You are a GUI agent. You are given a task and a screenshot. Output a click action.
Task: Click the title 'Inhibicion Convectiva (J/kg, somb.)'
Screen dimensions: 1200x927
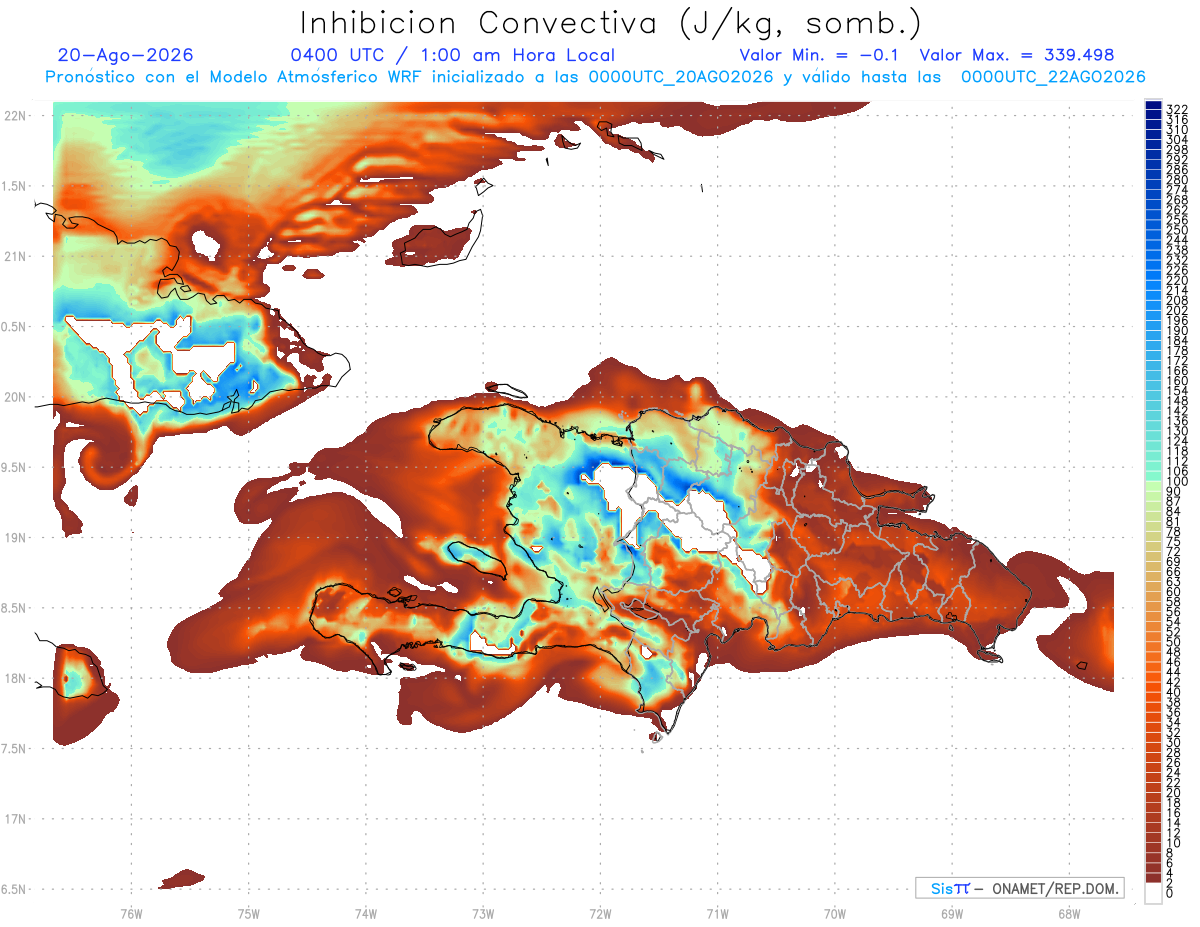pyautogui.click(x=610, y=23)
